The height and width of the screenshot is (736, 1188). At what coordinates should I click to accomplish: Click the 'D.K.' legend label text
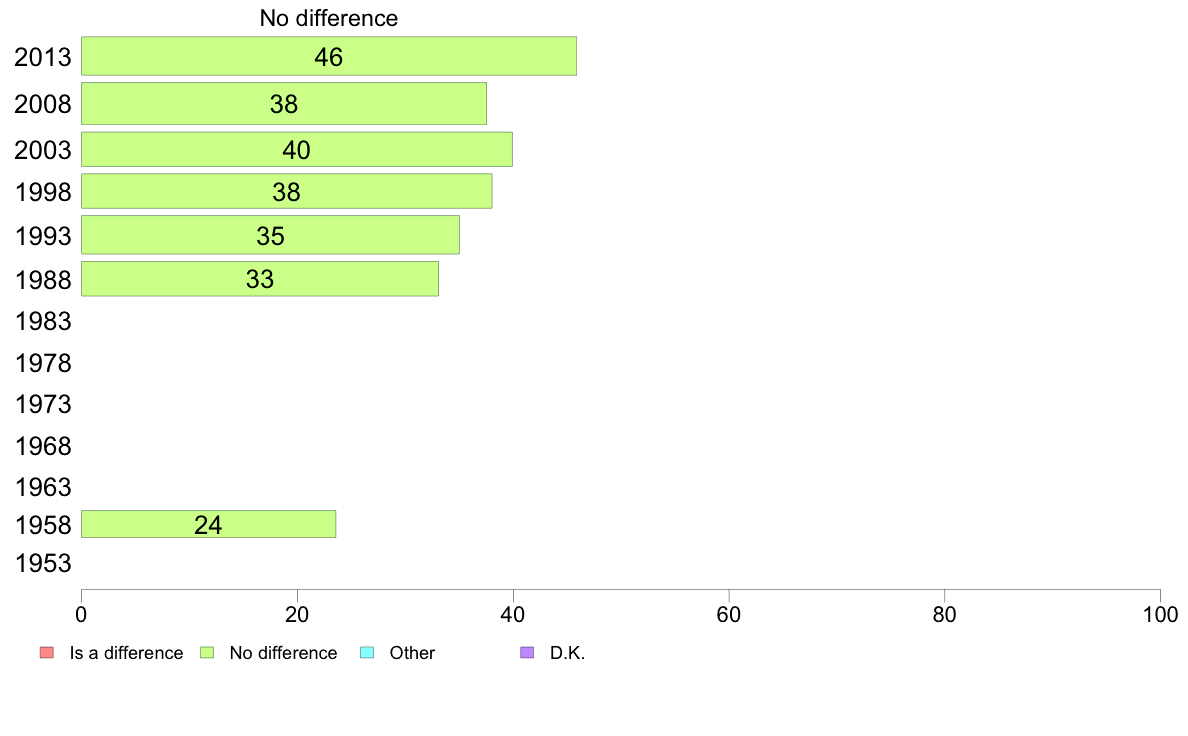pos(567,653)
